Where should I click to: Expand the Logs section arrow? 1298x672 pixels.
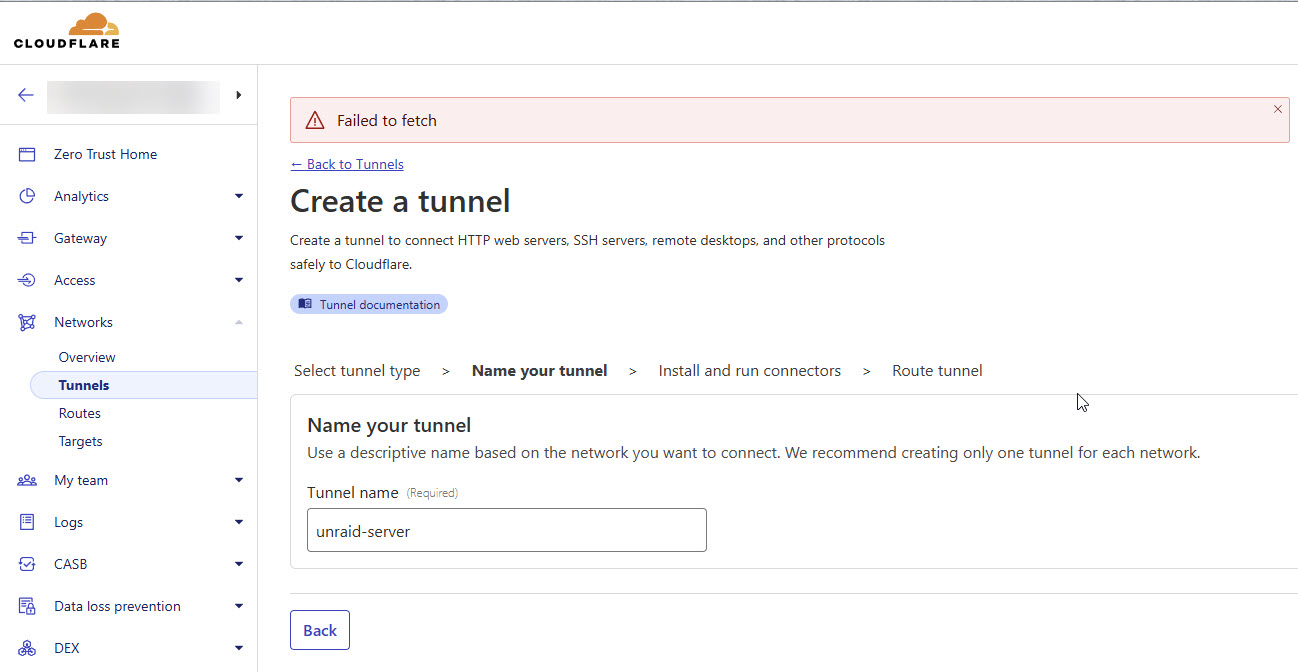pyautogui.click(x=238, y=522)
